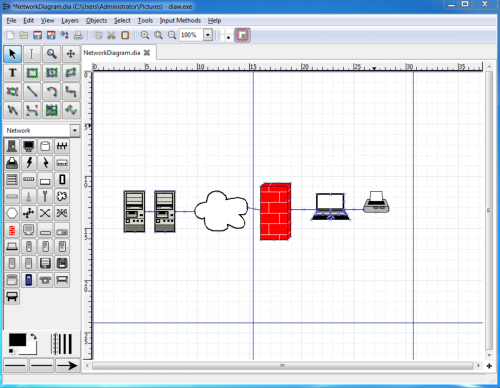The image size is (500, 388).
Task: Click the Paste clipboard toolbar icon
Action: pos(125,35)
